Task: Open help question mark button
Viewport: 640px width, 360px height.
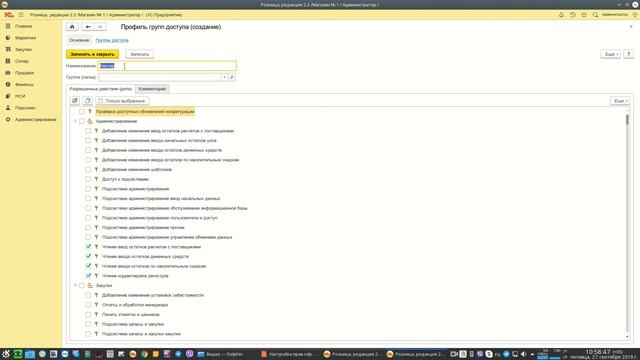Action: click(629, 54)
